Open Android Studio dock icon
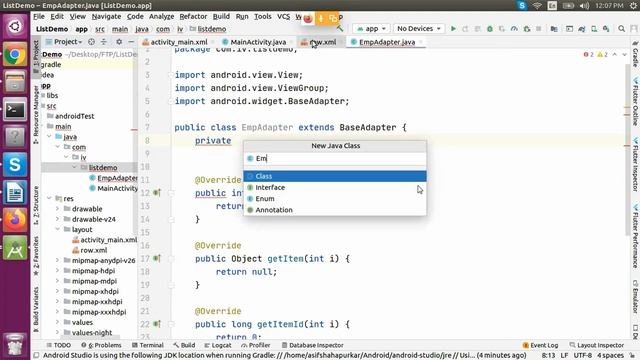Screen dimensions: 640x360 point(15,248)
